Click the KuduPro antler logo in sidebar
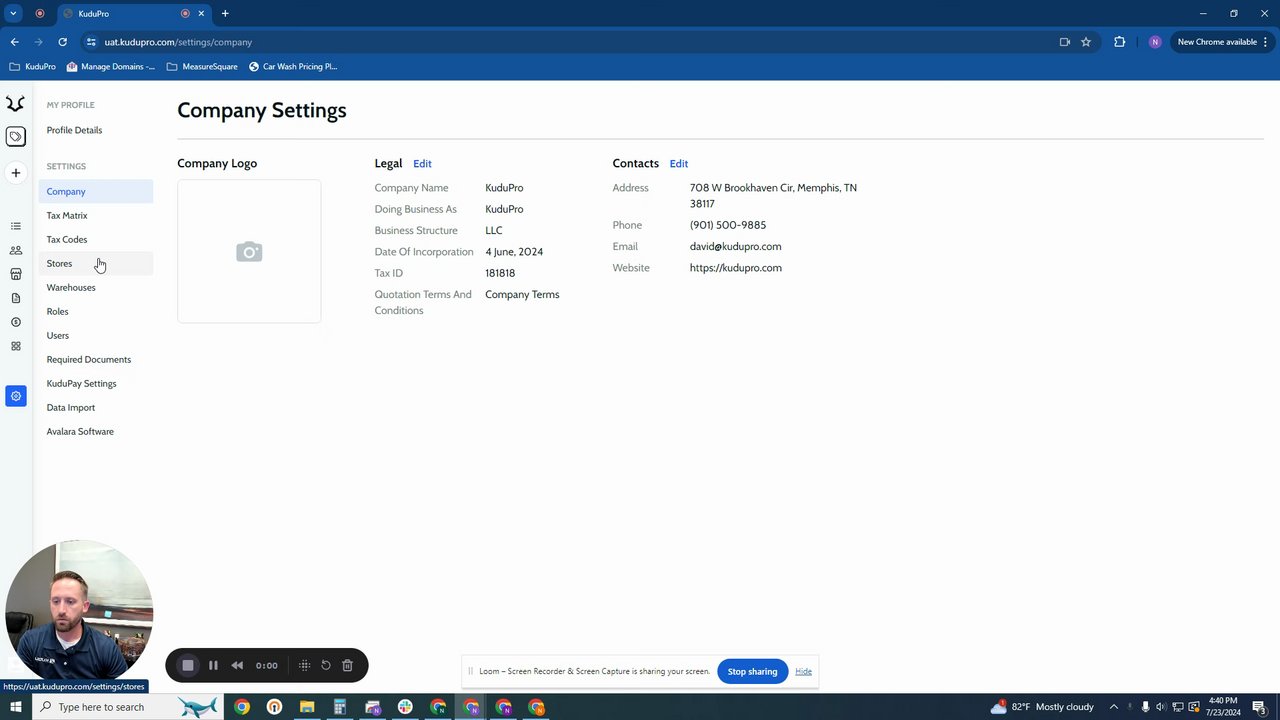 pos(15,104)
